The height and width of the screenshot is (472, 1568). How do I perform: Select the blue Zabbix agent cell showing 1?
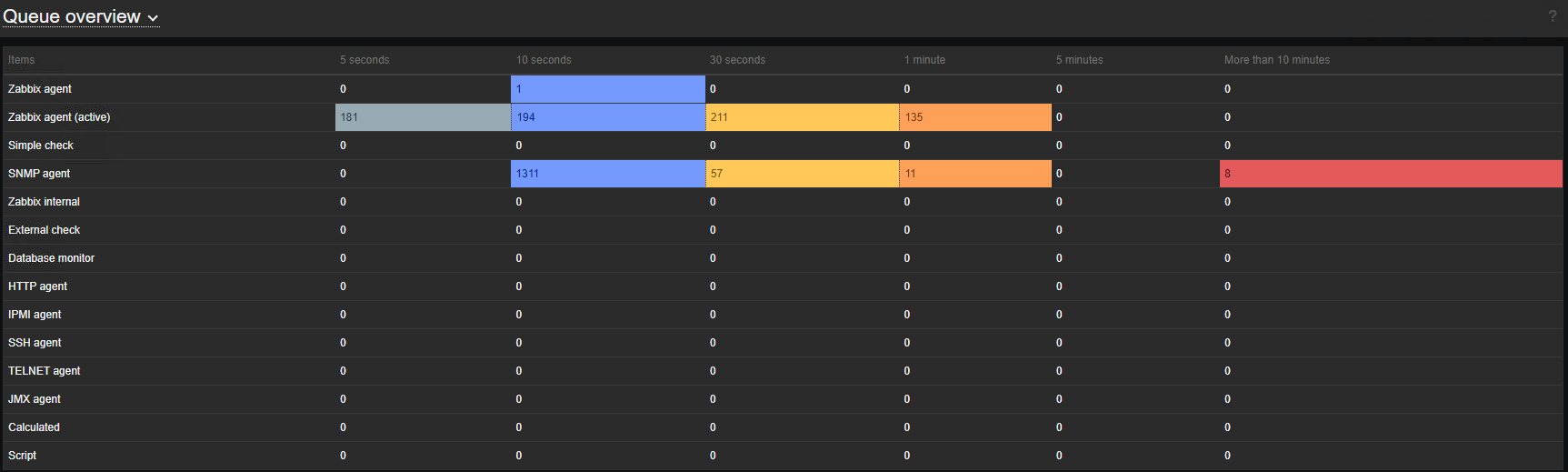(607, 89)
